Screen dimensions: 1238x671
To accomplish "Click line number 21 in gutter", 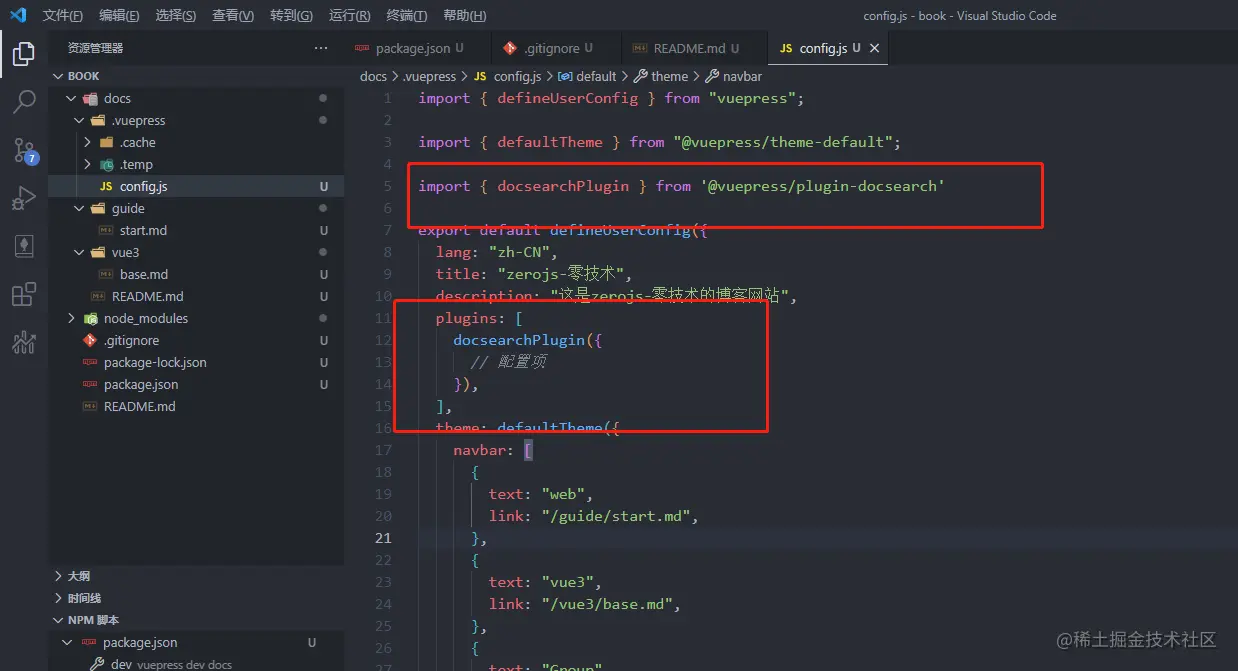I will click(x=383, y=538).
